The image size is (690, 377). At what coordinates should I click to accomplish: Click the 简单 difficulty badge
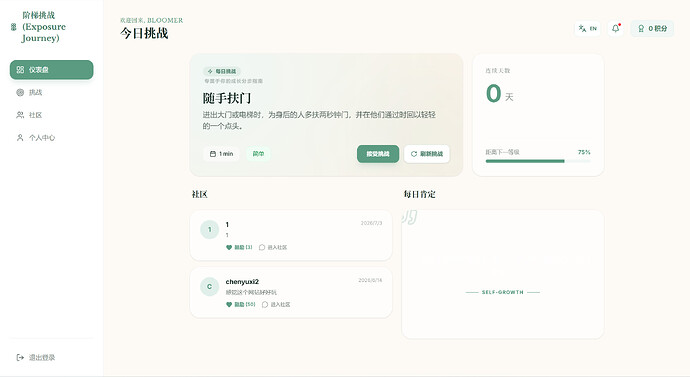[x=258, y=154]
